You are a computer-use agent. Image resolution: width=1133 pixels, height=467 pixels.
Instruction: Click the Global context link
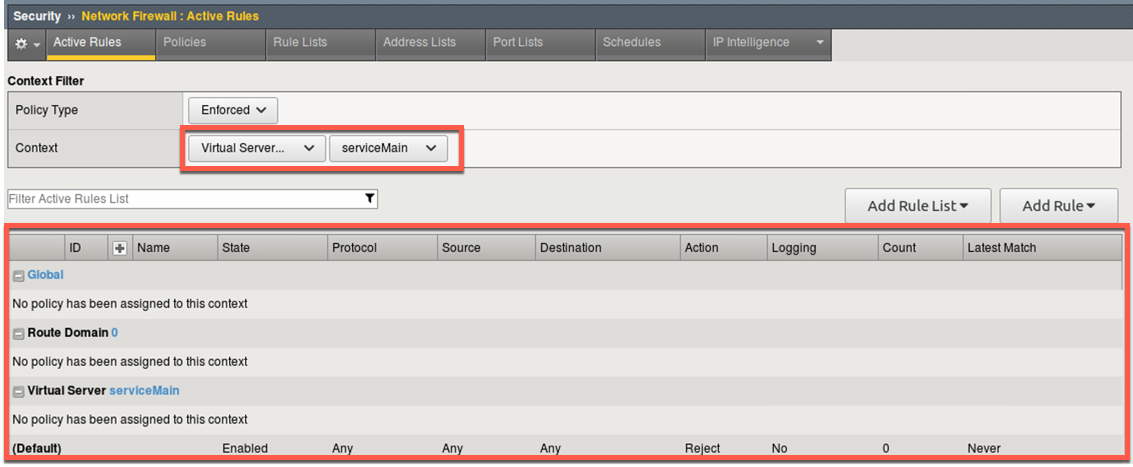pos(46,275)
